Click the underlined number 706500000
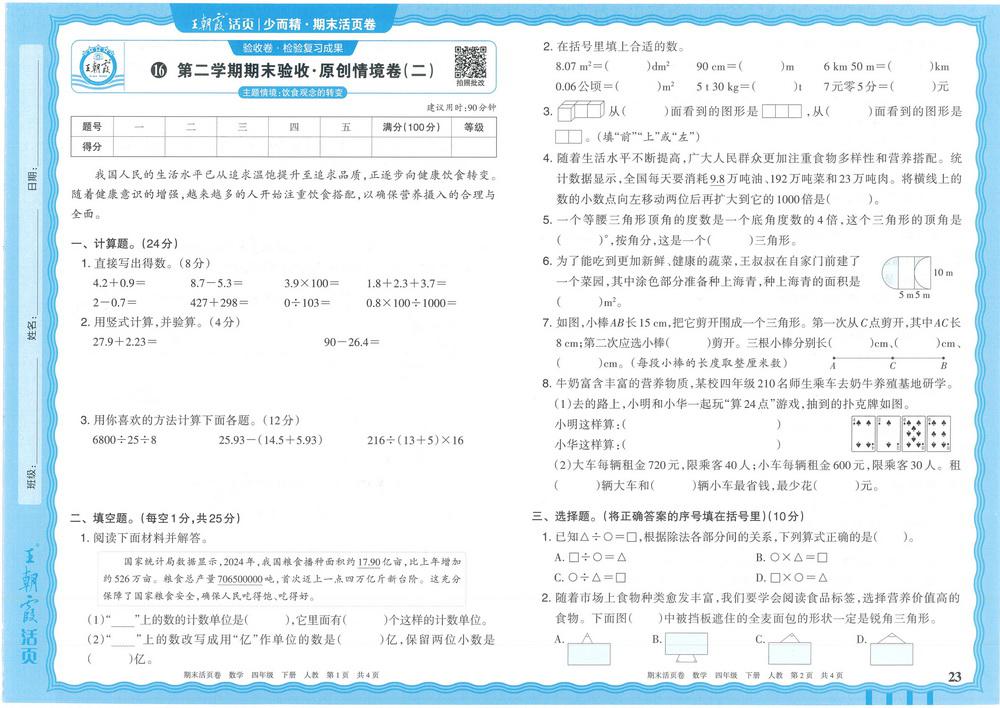1000x708 pixels. [240, 579]
